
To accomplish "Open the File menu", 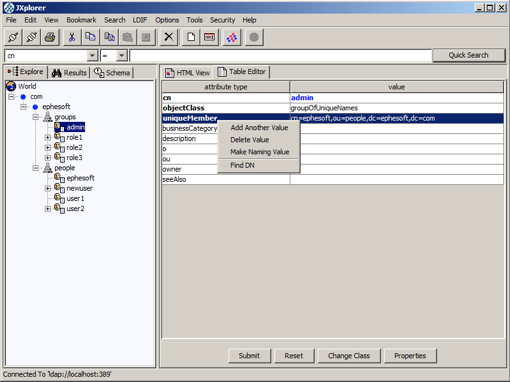I will click(x=11, y=20).
